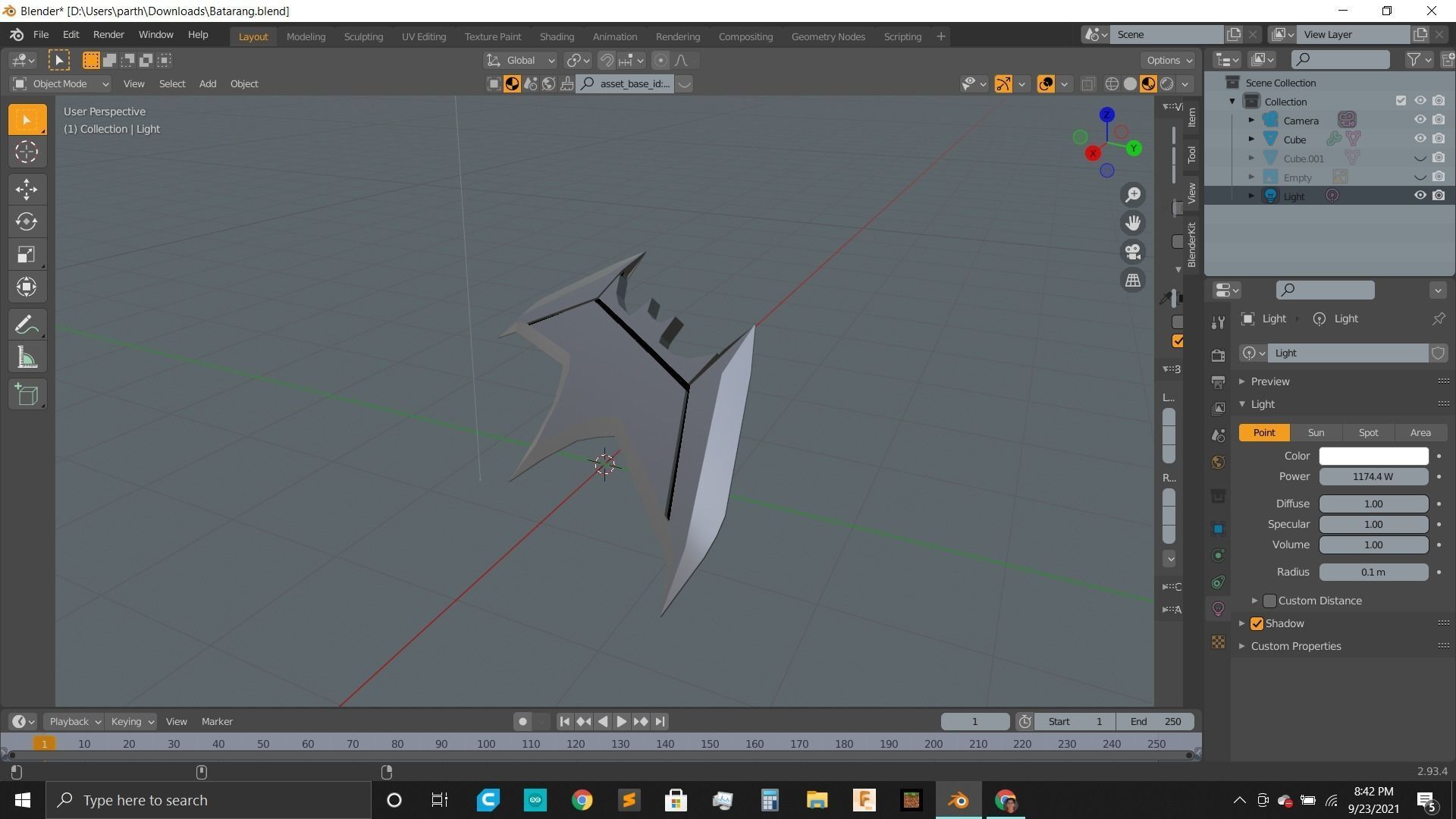
Task: Select the Cursor tool in toolbar
Action: [27, 152]
